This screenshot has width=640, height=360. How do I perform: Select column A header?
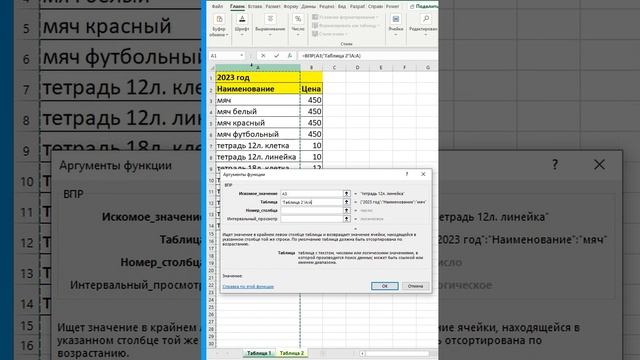[x=258, y=67]
